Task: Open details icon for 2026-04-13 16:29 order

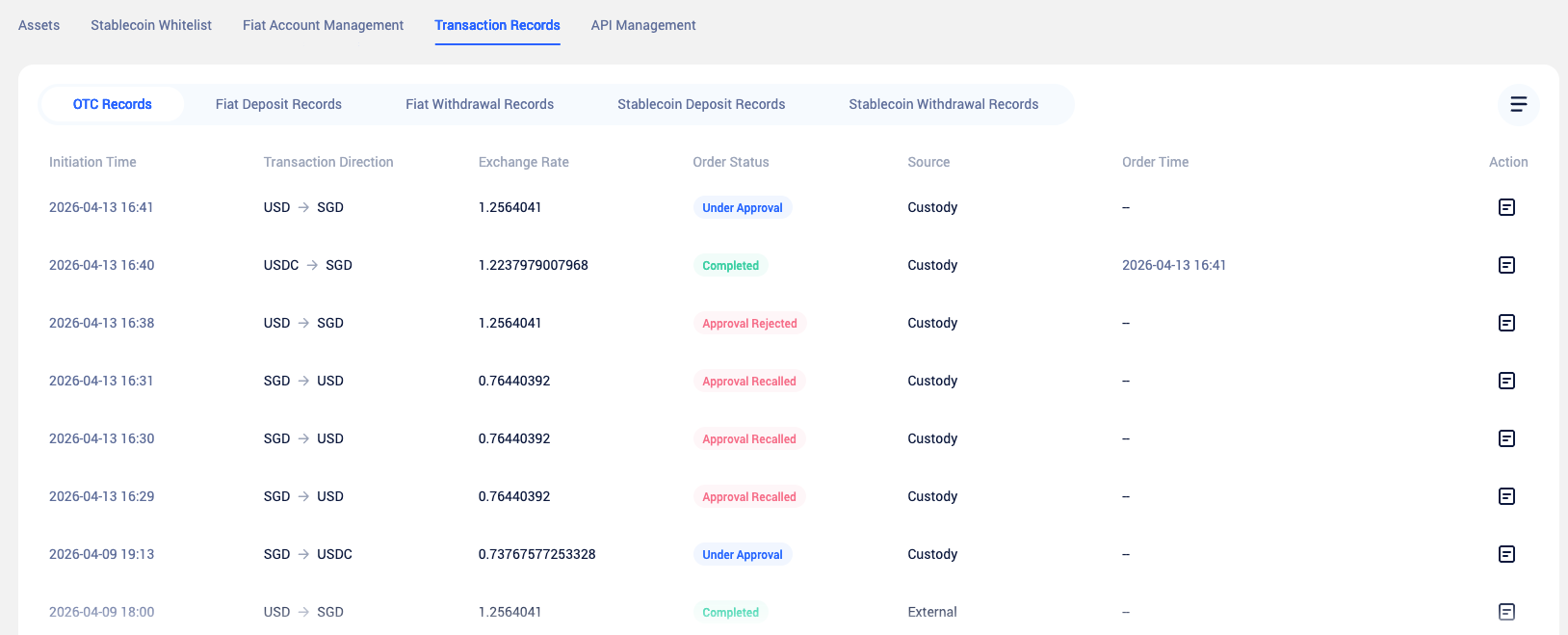Action: click(1506, 496)
